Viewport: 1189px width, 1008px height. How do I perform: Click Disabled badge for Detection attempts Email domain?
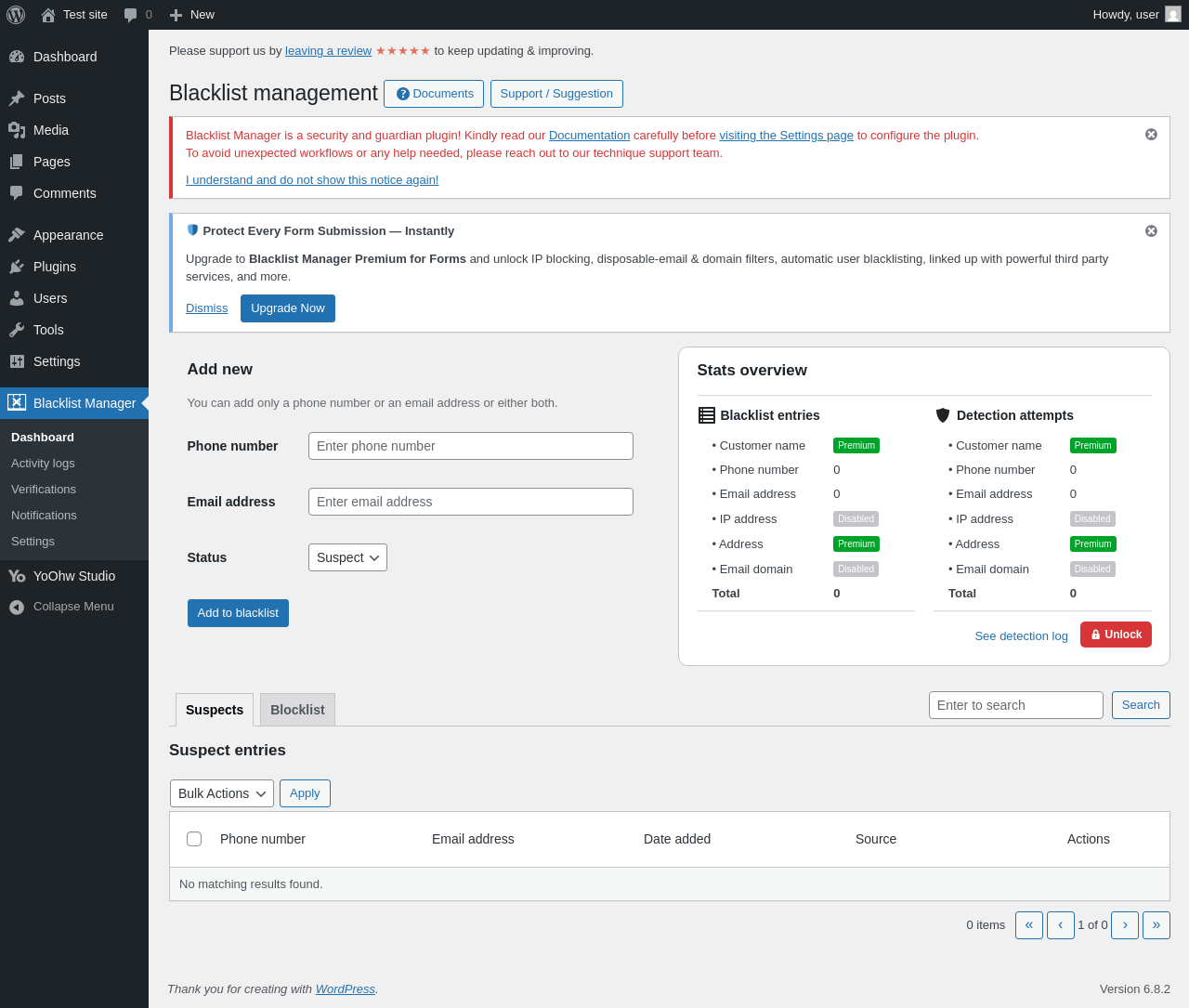(1092, 569)
